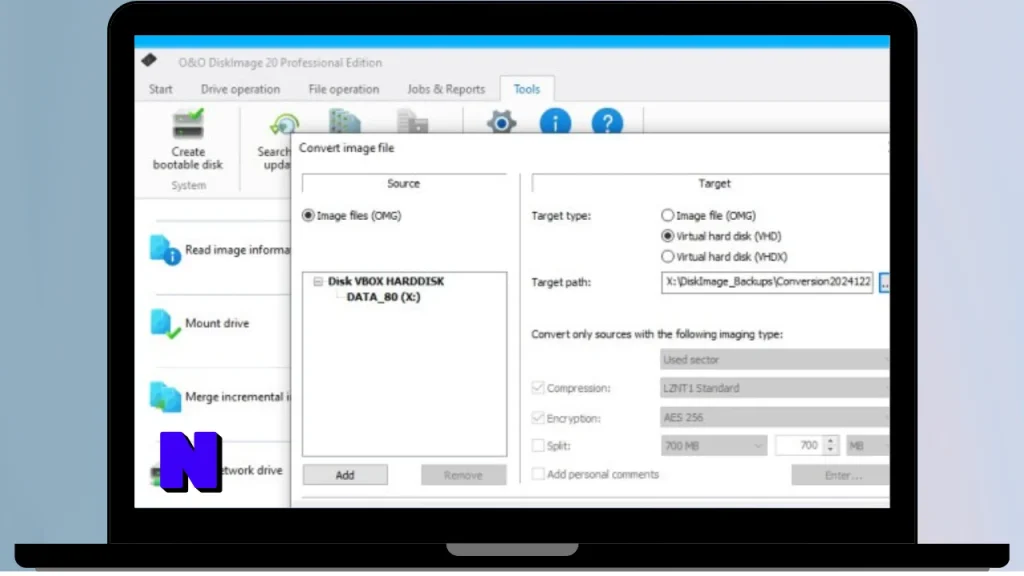Click the browse button beside target path
1024x576 pixels.
[884, 282]
